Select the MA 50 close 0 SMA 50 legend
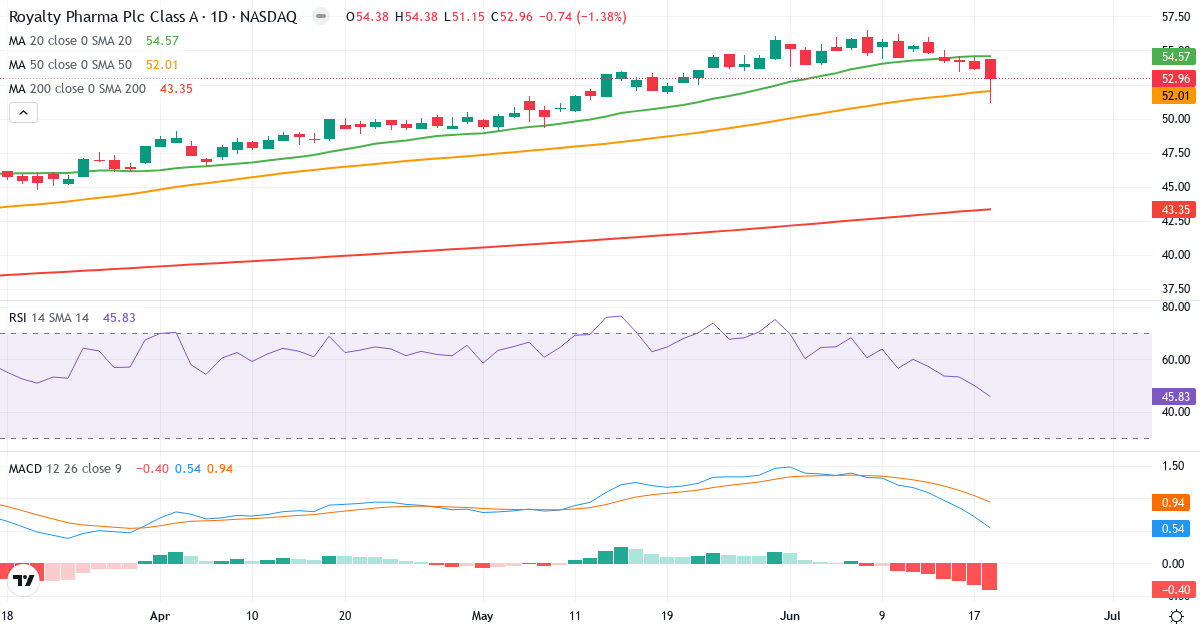Screen dimensions: 1200x630 pos(70,65)
